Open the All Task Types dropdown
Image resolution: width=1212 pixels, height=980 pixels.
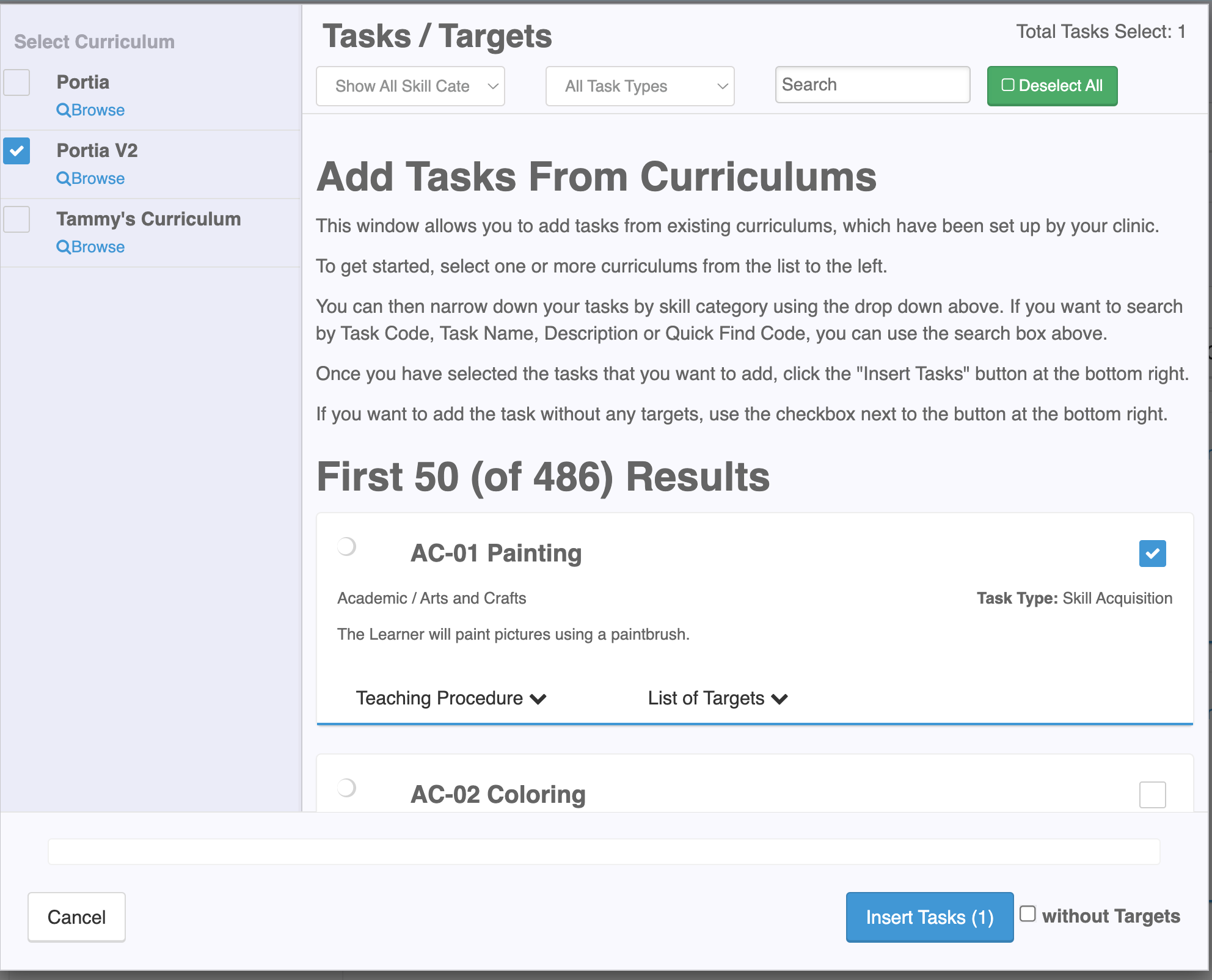[640, 86]
